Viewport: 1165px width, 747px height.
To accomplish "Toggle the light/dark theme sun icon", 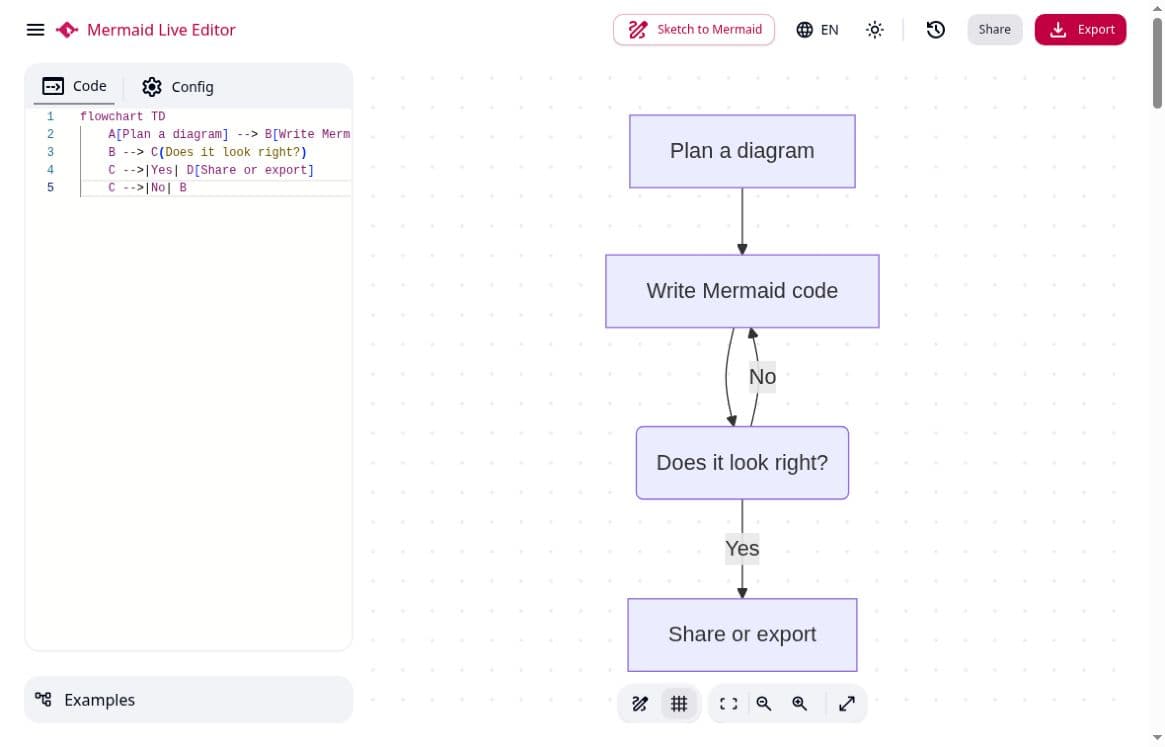I will [x=874, y=30].
